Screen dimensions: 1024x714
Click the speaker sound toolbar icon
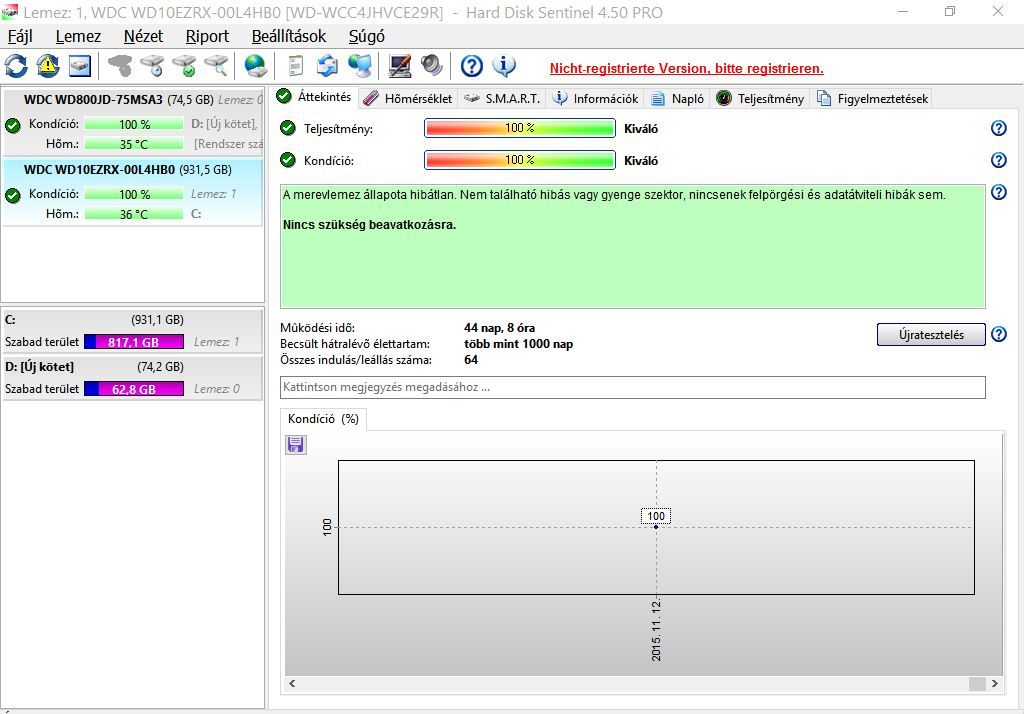tap(432, 66)
